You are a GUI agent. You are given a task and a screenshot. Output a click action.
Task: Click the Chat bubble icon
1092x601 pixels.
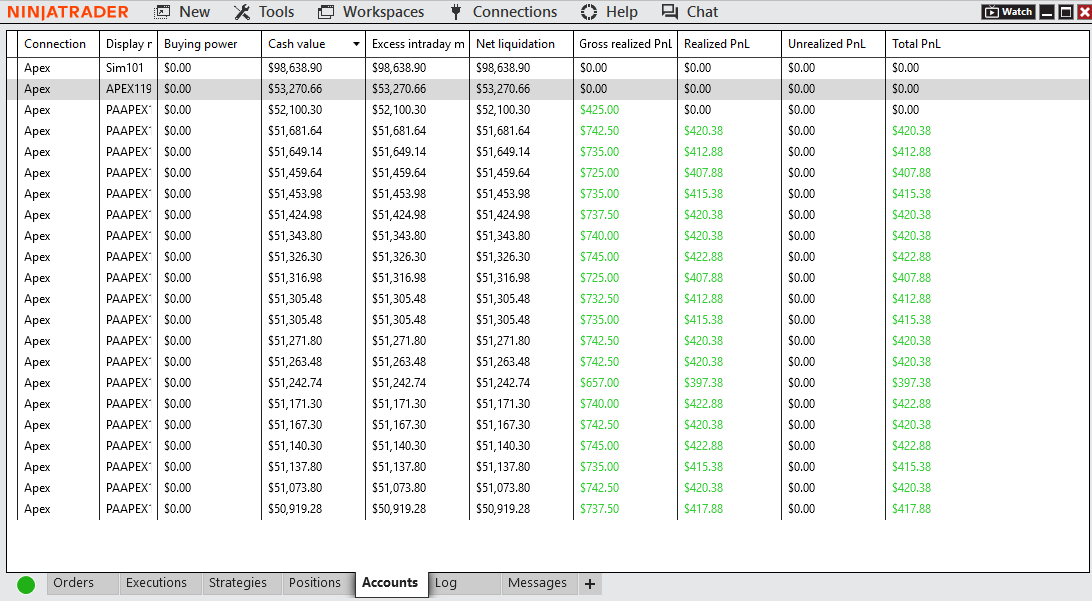coord(669,11)
